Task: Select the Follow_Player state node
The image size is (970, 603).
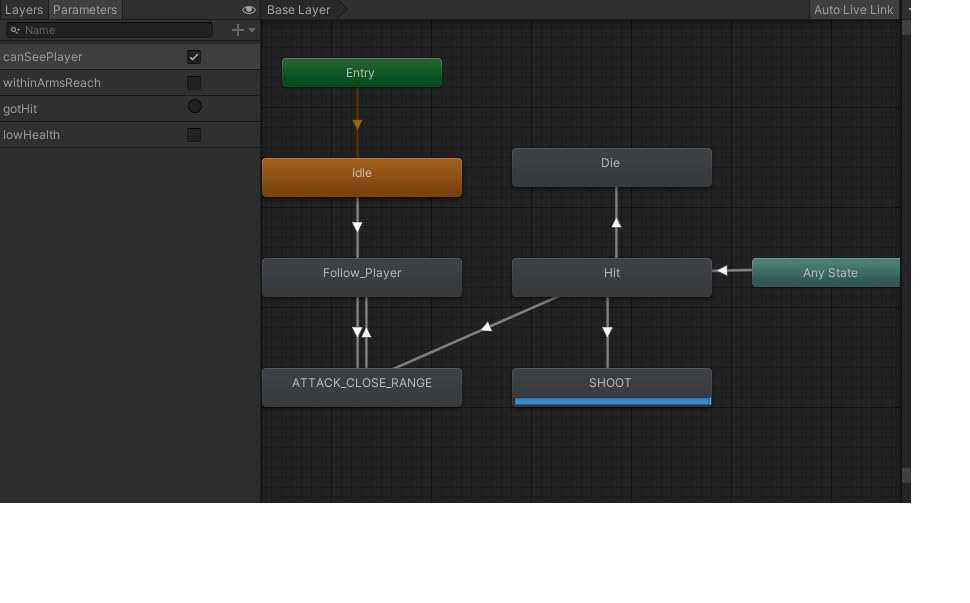Action: coord(362,277)
